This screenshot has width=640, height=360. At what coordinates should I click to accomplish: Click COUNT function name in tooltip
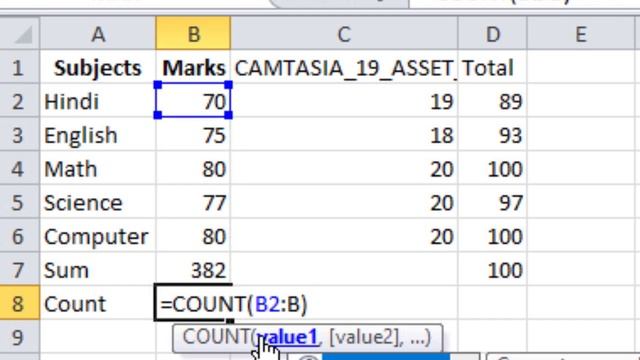pyautogui.click(x=216, y=337)
